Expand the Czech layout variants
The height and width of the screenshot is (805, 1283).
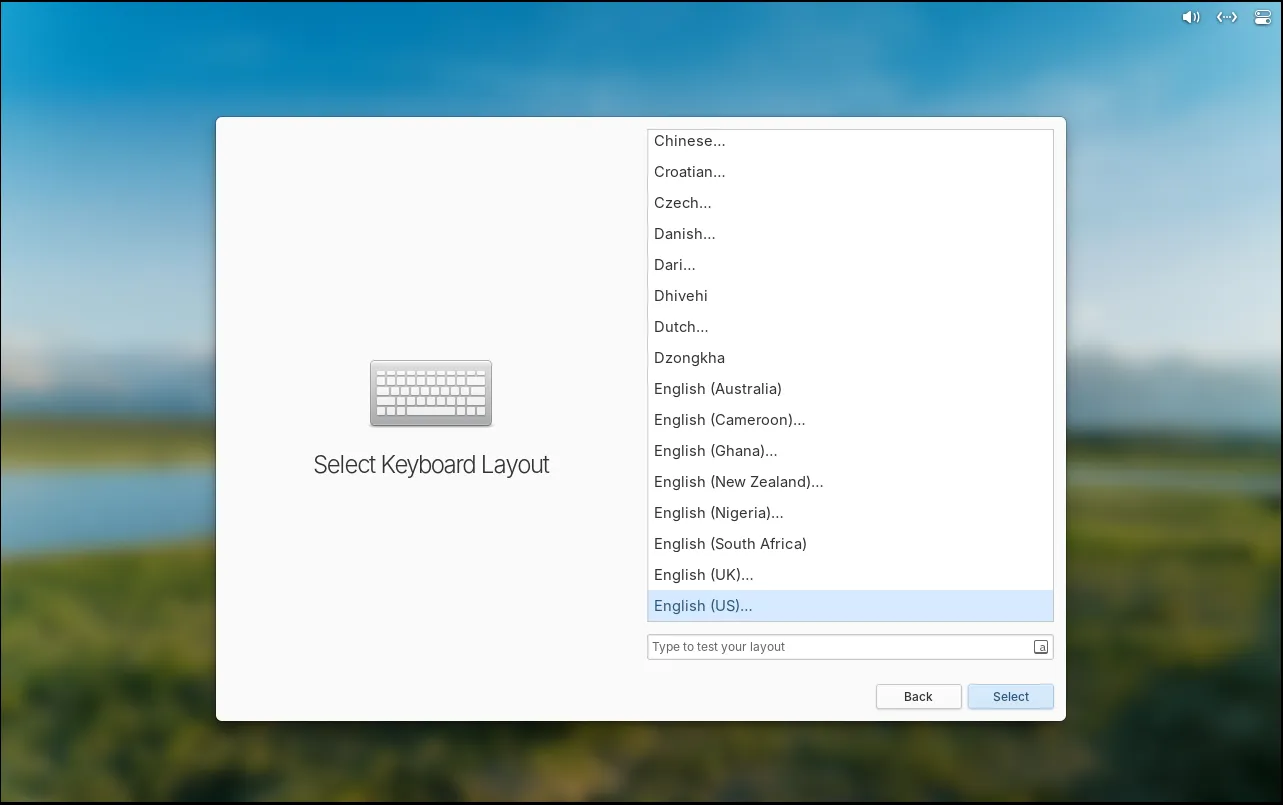[683, 203]
